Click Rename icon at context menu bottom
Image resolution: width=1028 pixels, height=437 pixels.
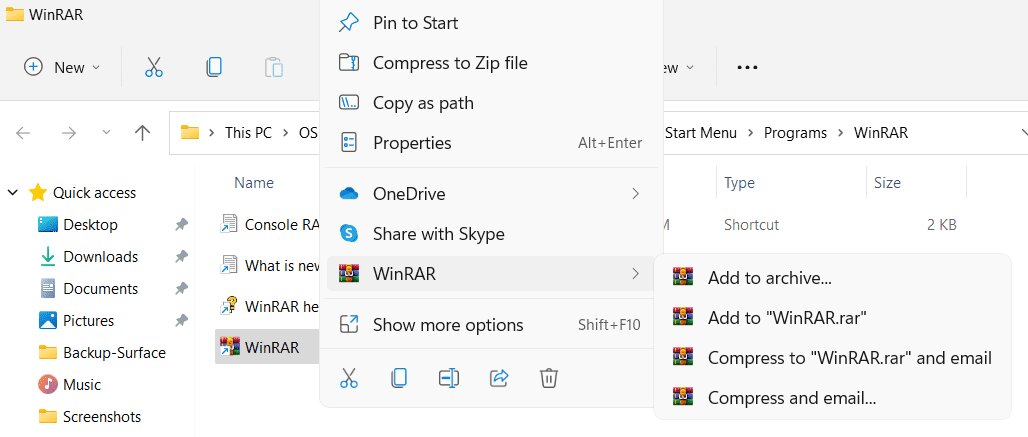448,378
